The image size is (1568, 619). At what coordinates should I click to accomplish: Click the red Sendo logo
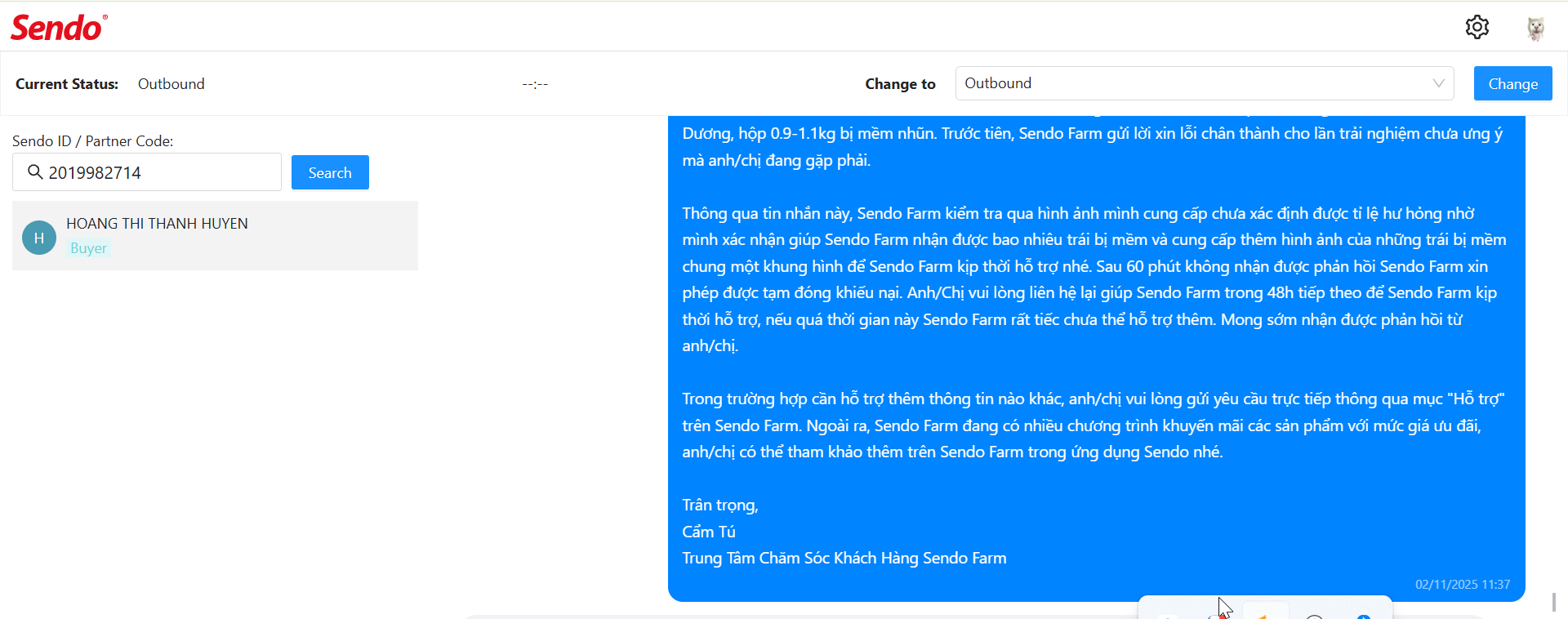[58, 28]
